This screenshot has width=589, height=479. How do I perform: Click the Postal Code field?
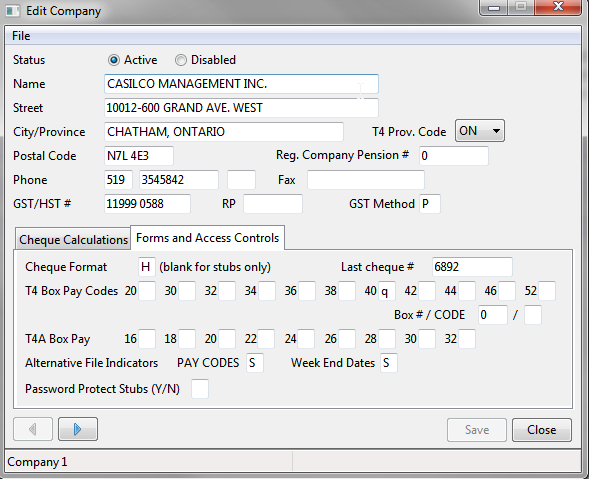[x=139, y=156]
